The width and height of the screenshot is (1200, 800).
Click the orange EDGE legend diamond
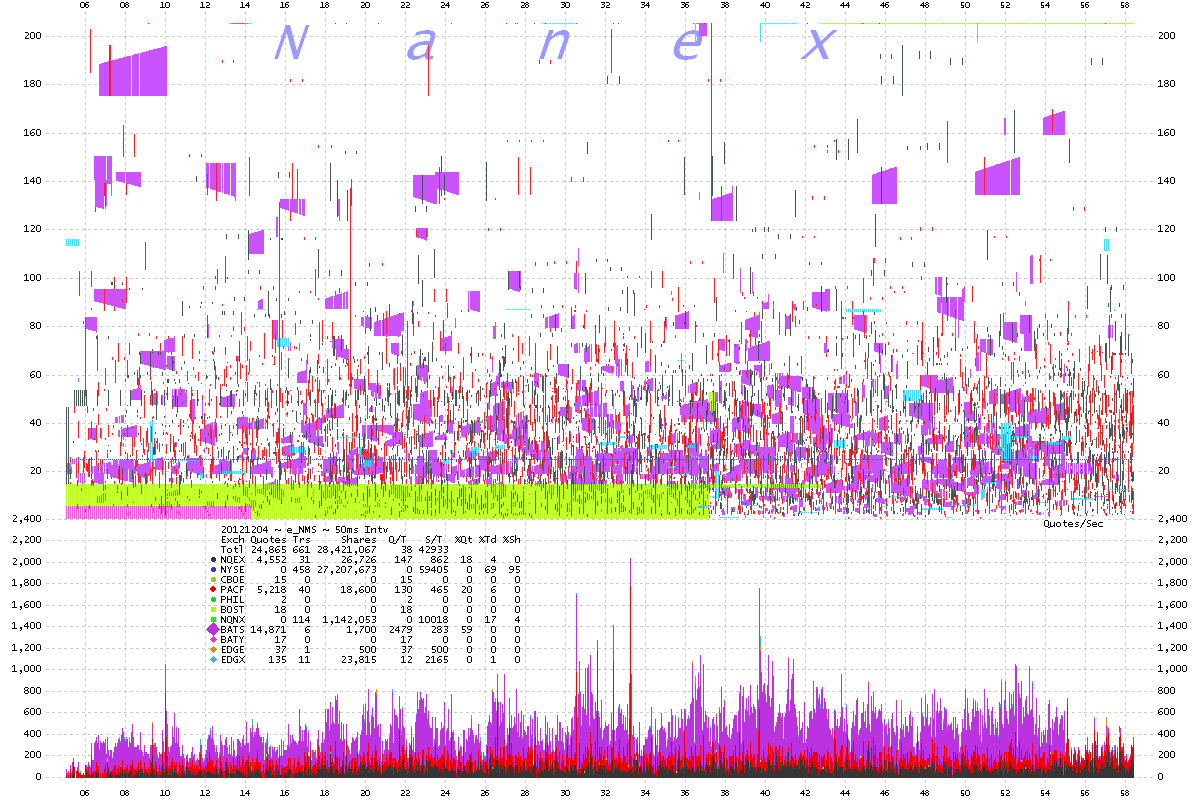coord(213,649)
